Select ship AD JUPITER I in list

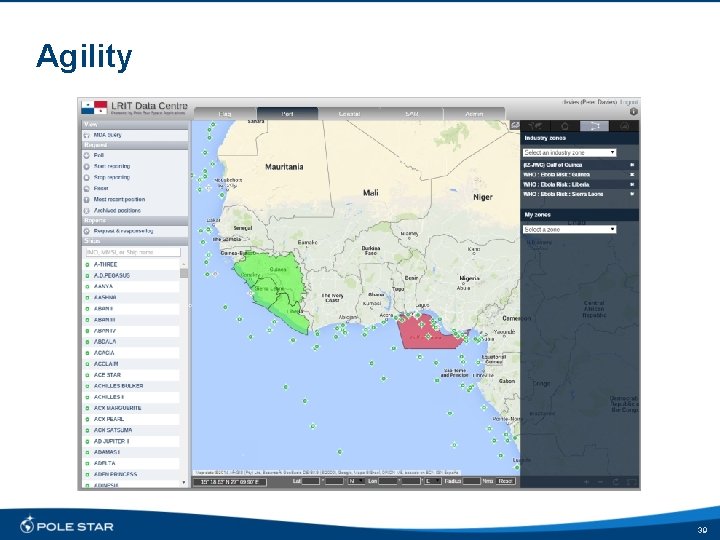[131, 441]
